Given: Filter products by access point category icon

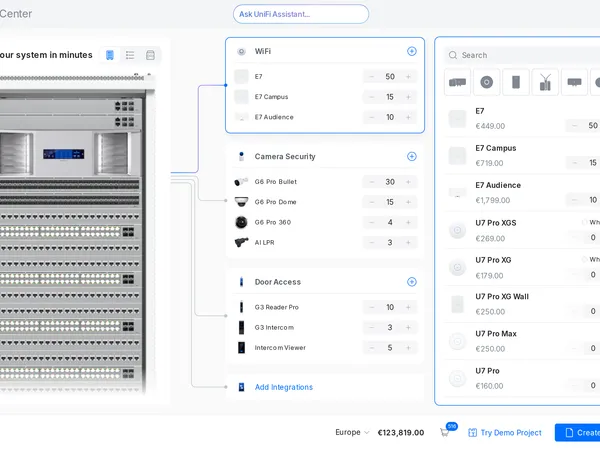Looking at the screenshot, I should 487,82.
